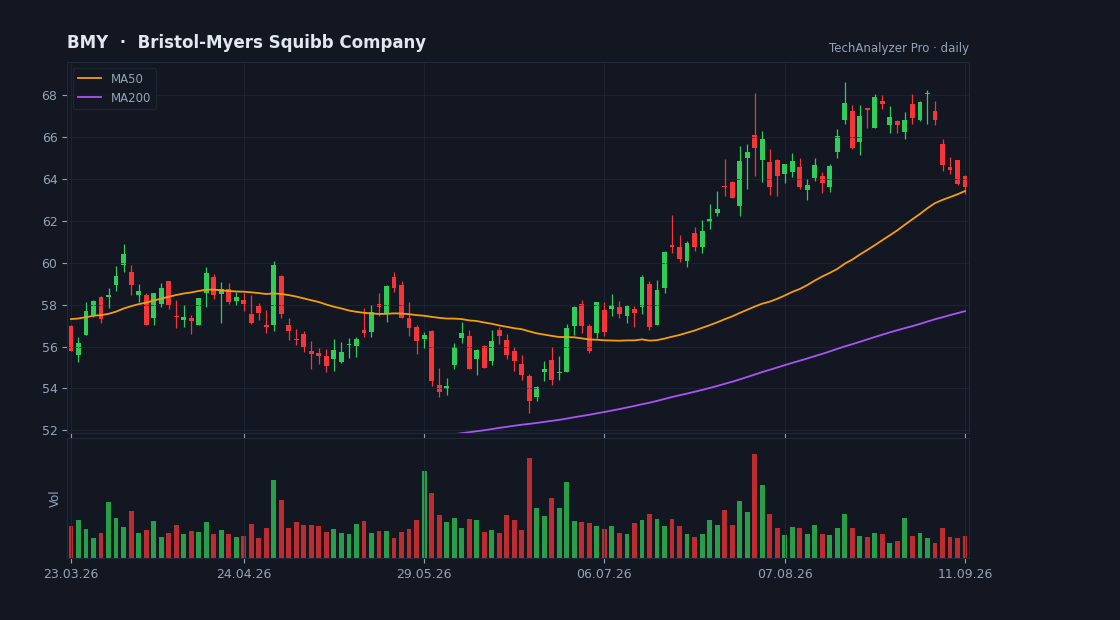Viewport: 1120px width, 620px height.
Task: Select the MA50 legend entry
Action: (x=114, y=79)
